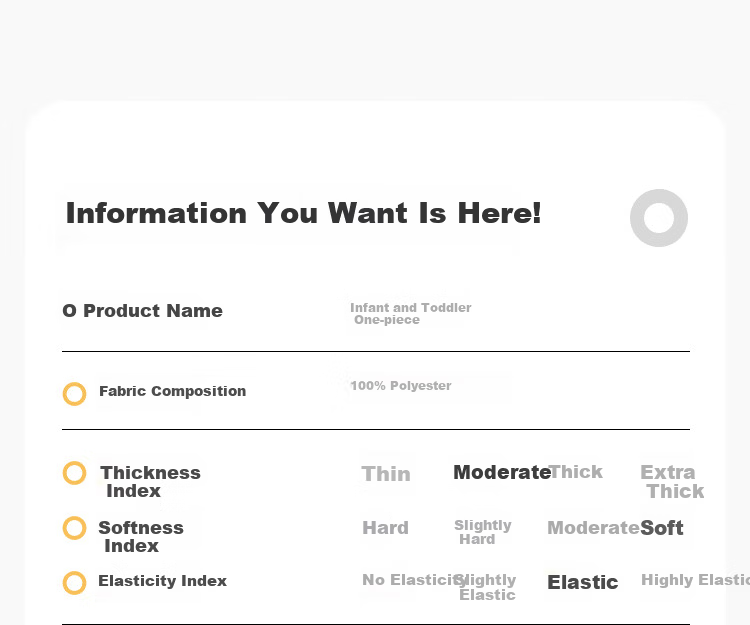Click the orange circle next to Softness Index
The height and width of the screenshot is (625, 750).
pos(75,528)
